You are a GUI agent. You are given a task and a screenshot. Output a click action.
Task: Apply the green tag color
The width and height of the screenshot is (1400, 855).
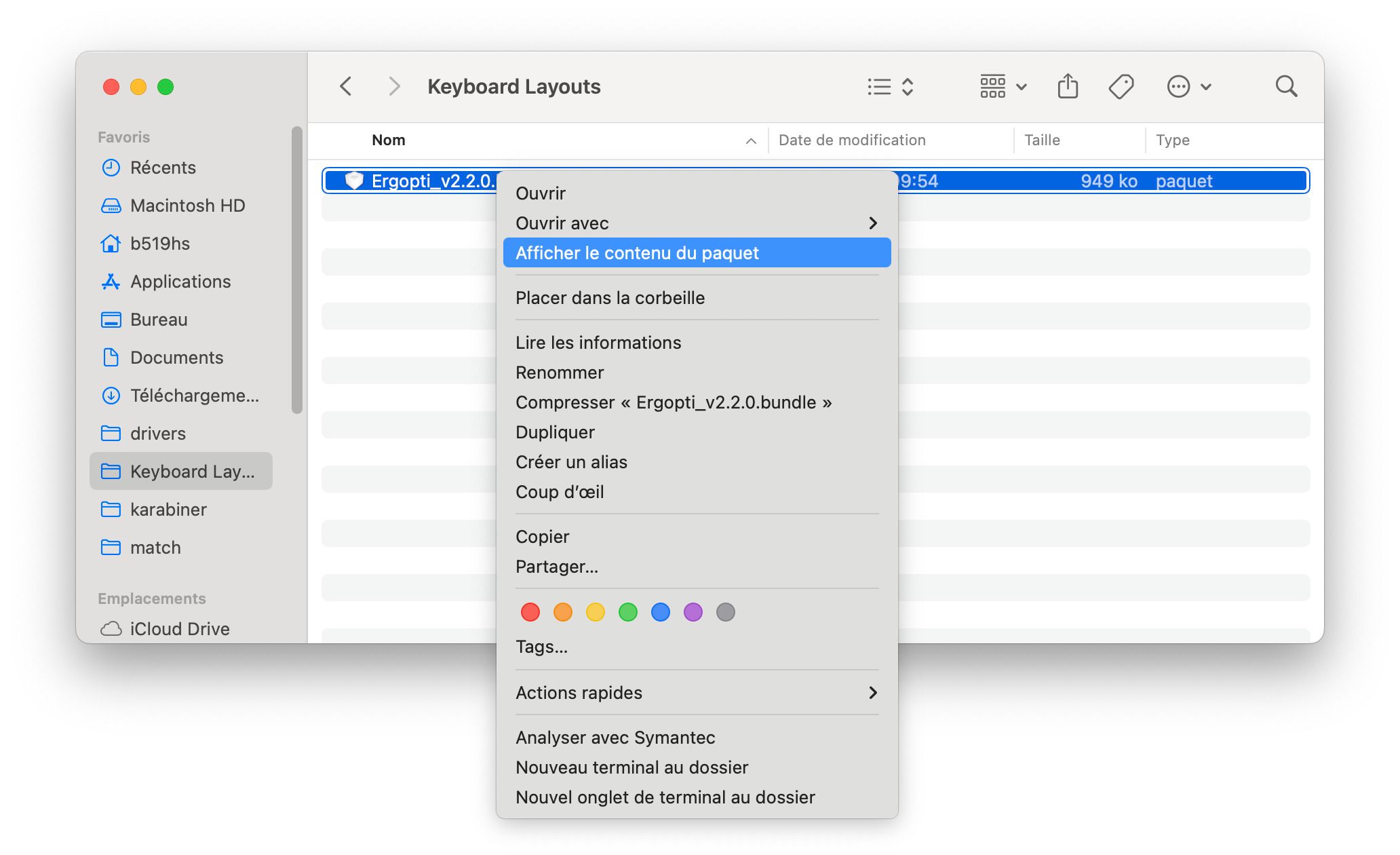(628, 612)
